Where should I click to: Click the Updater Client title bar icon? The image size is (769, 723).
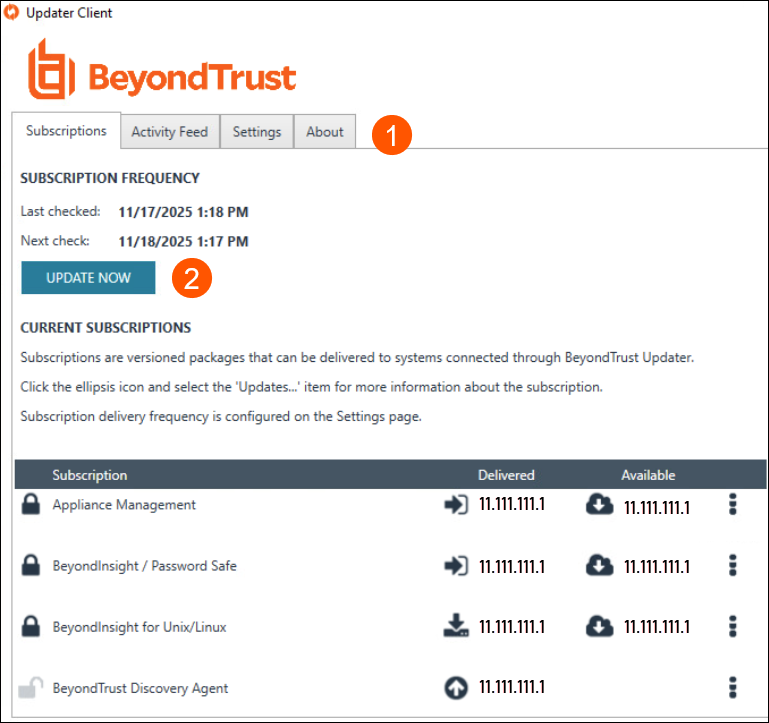pos(11,12)
